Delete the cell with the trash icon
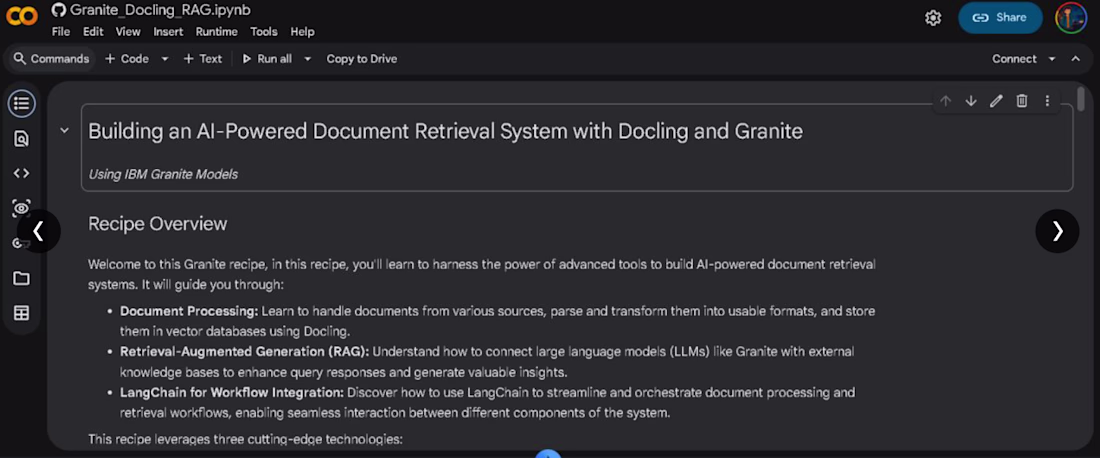This screenshot has width=1100, height=458. 1022,101
